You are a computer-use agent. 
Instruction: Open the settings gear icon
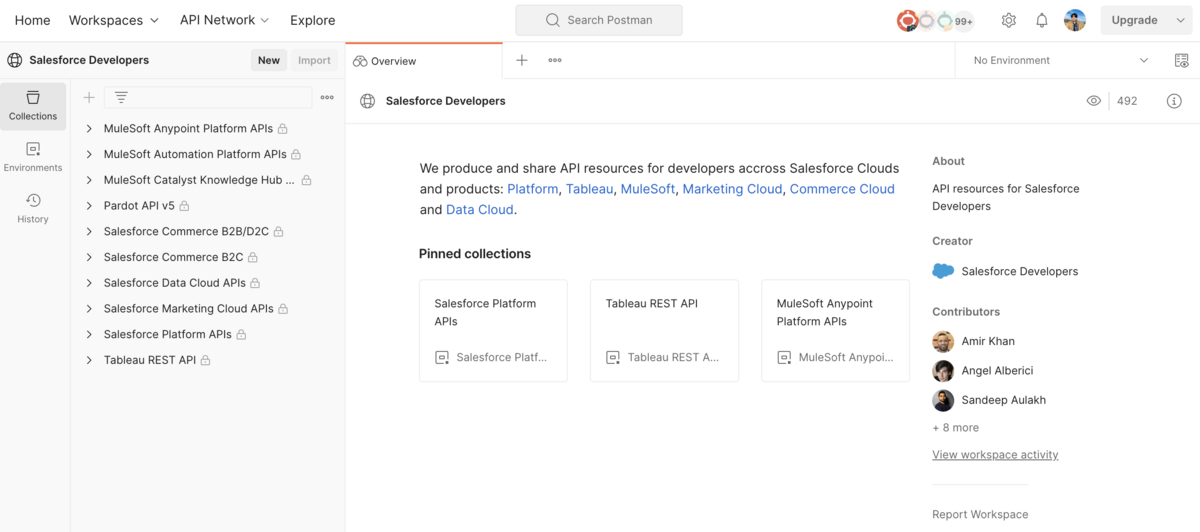coord(1008,20)
